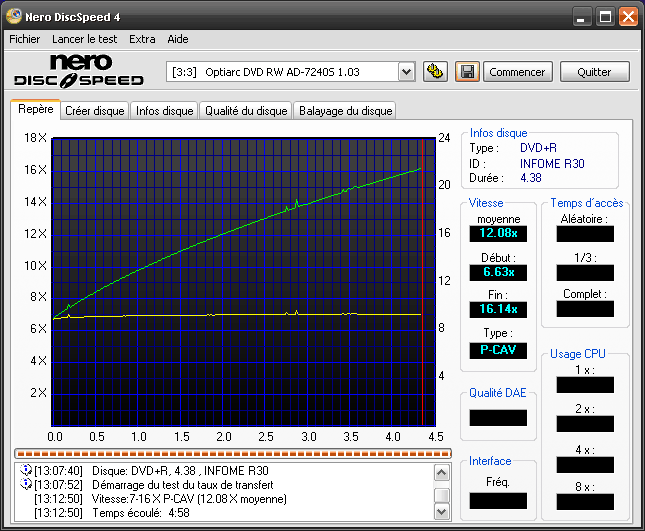This screenshot has width=645, height=531.
Task: Switch to the Créer disque tab
Action: (95, 111)
